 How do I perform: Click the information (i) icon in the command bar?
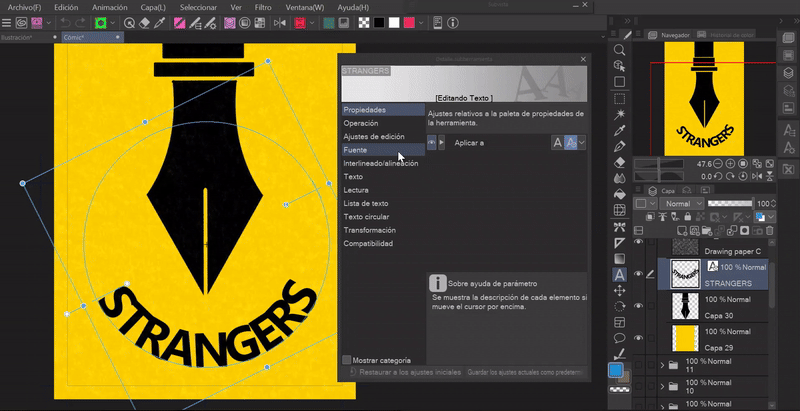(453, 23)
